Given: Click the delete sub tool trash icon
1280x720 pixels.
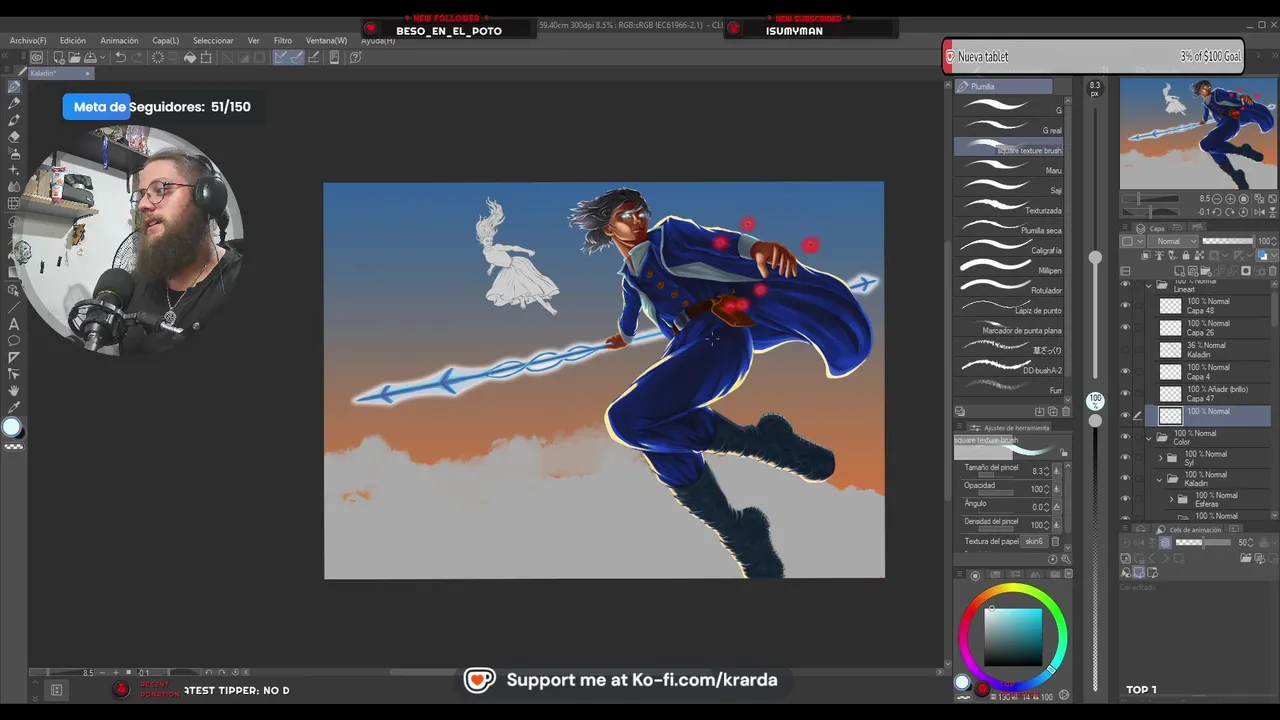Looking at the screenshot, I should click(x=1066, y=411).
